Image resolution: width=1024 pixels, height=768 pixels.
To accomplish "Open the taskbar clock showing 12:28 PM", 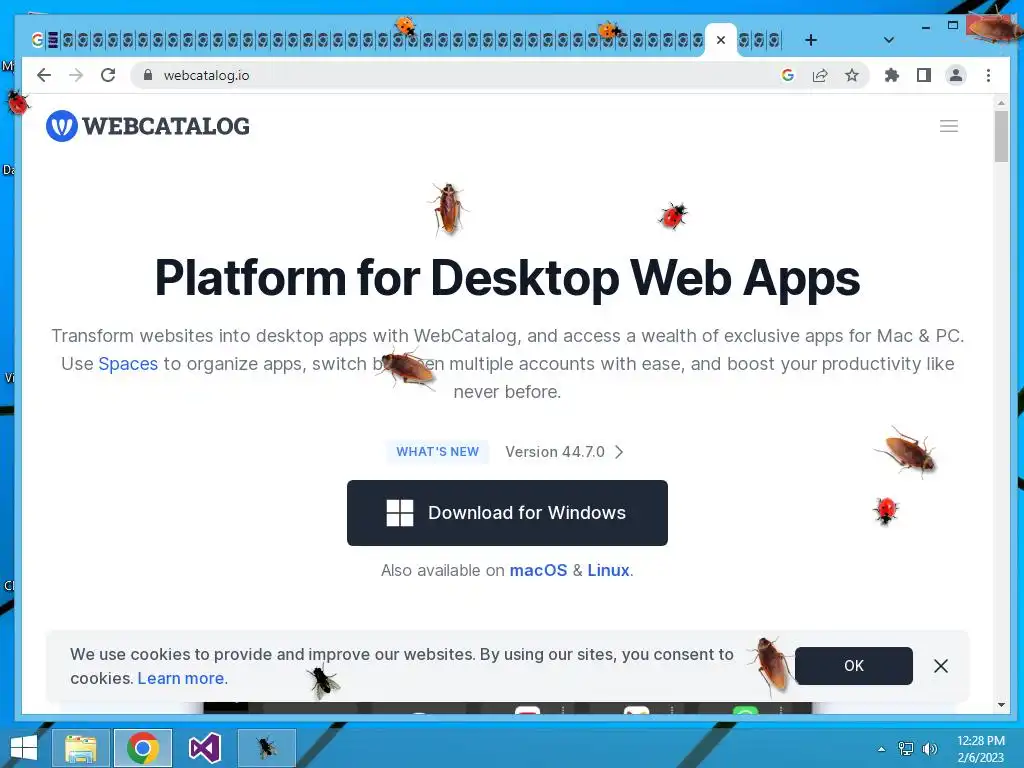I will pyautogui.click(x=981, y=749).
